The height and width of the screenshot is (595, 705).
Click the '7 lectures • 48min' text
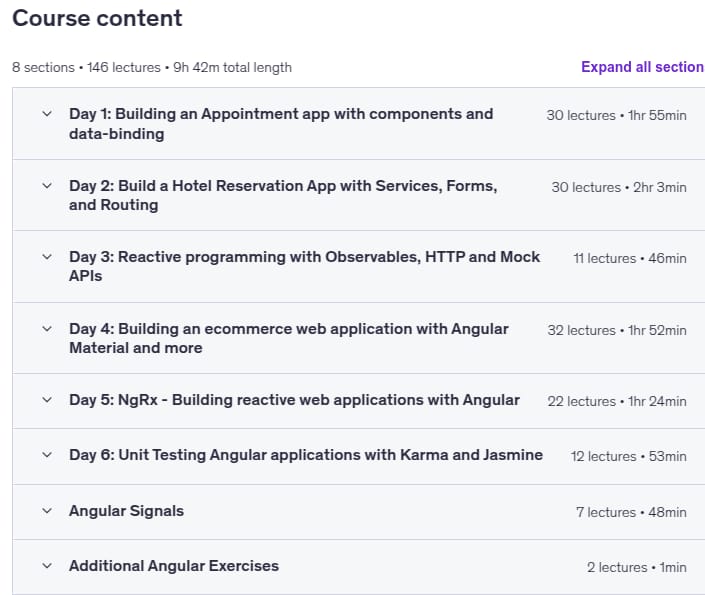pyautogui.click(x=631, y=512)
